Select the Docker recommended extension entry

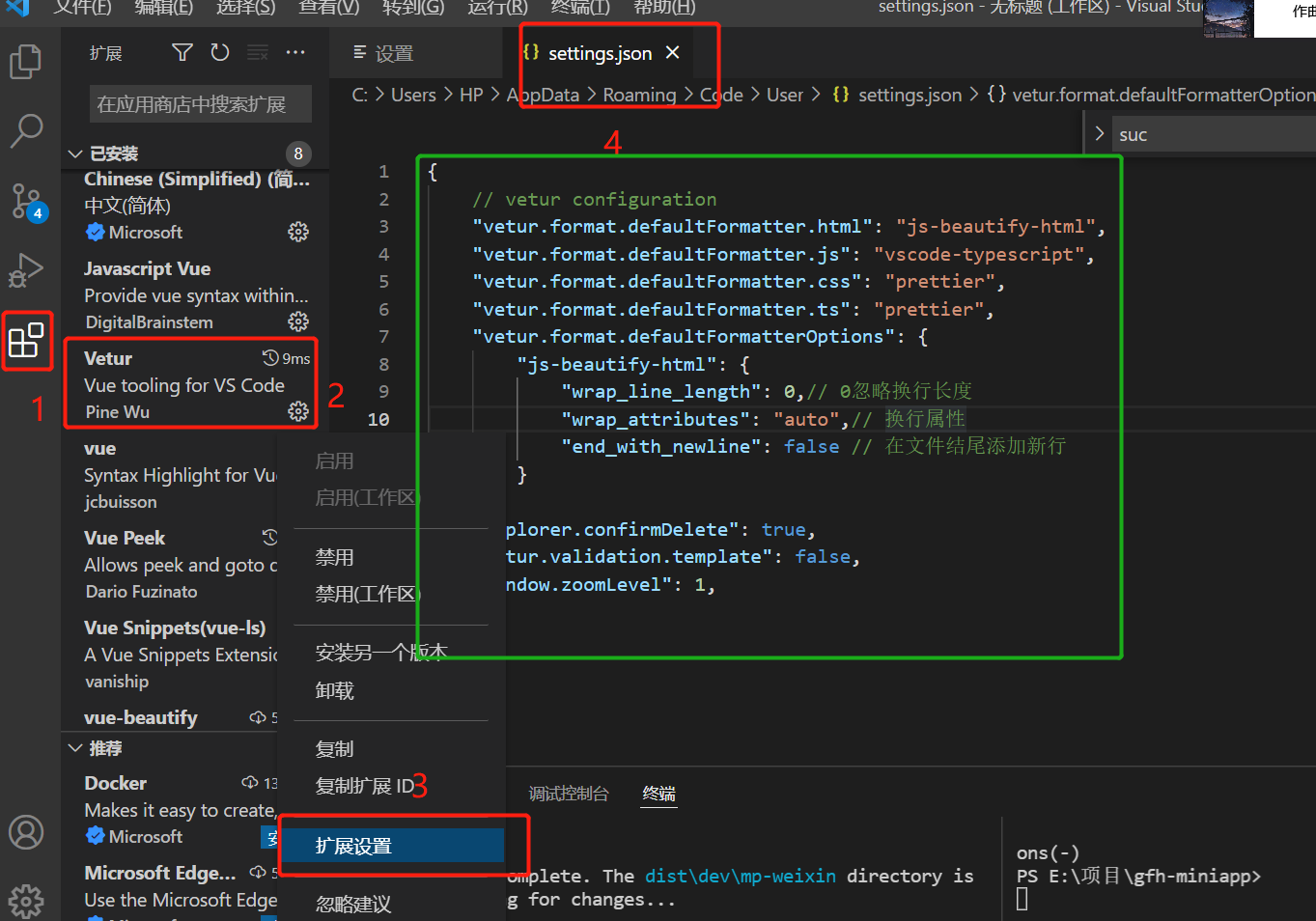click(x=170, y=809)
